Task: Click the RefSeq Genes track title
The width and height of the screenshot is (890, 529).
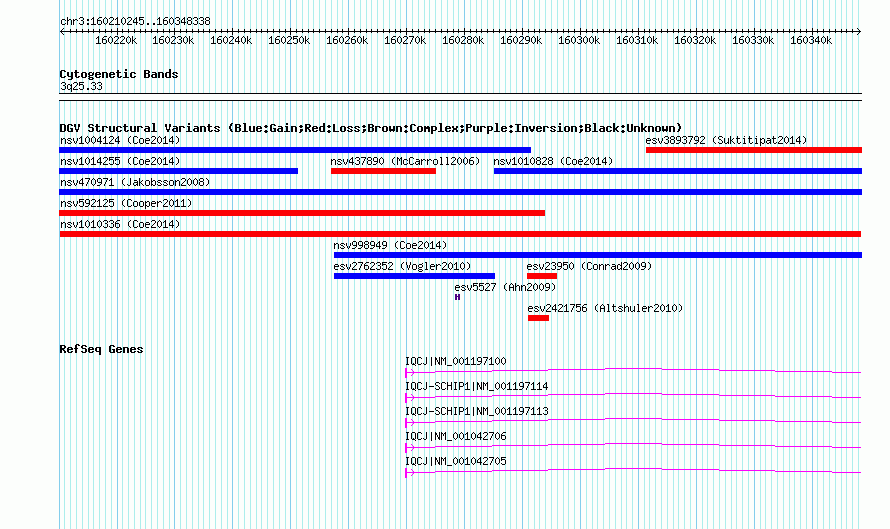Action: [101, 349]
